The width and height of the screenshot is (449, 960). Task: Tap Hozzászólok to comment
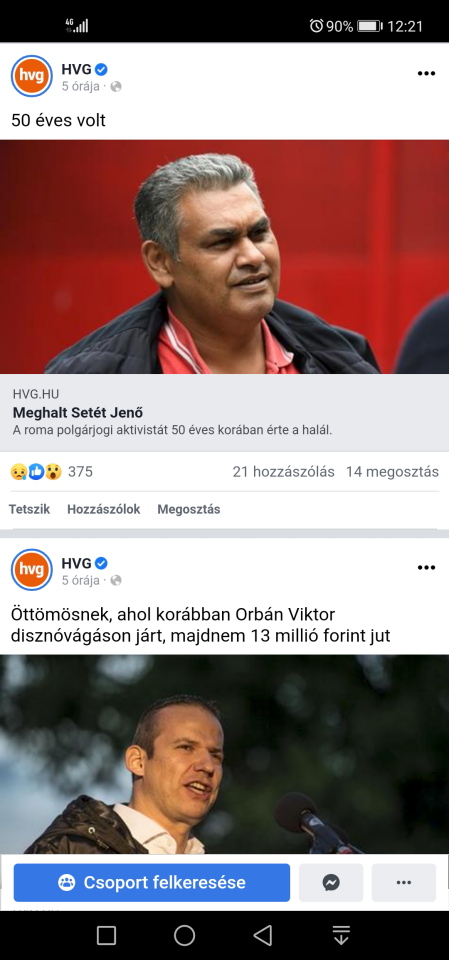[104, 509]
